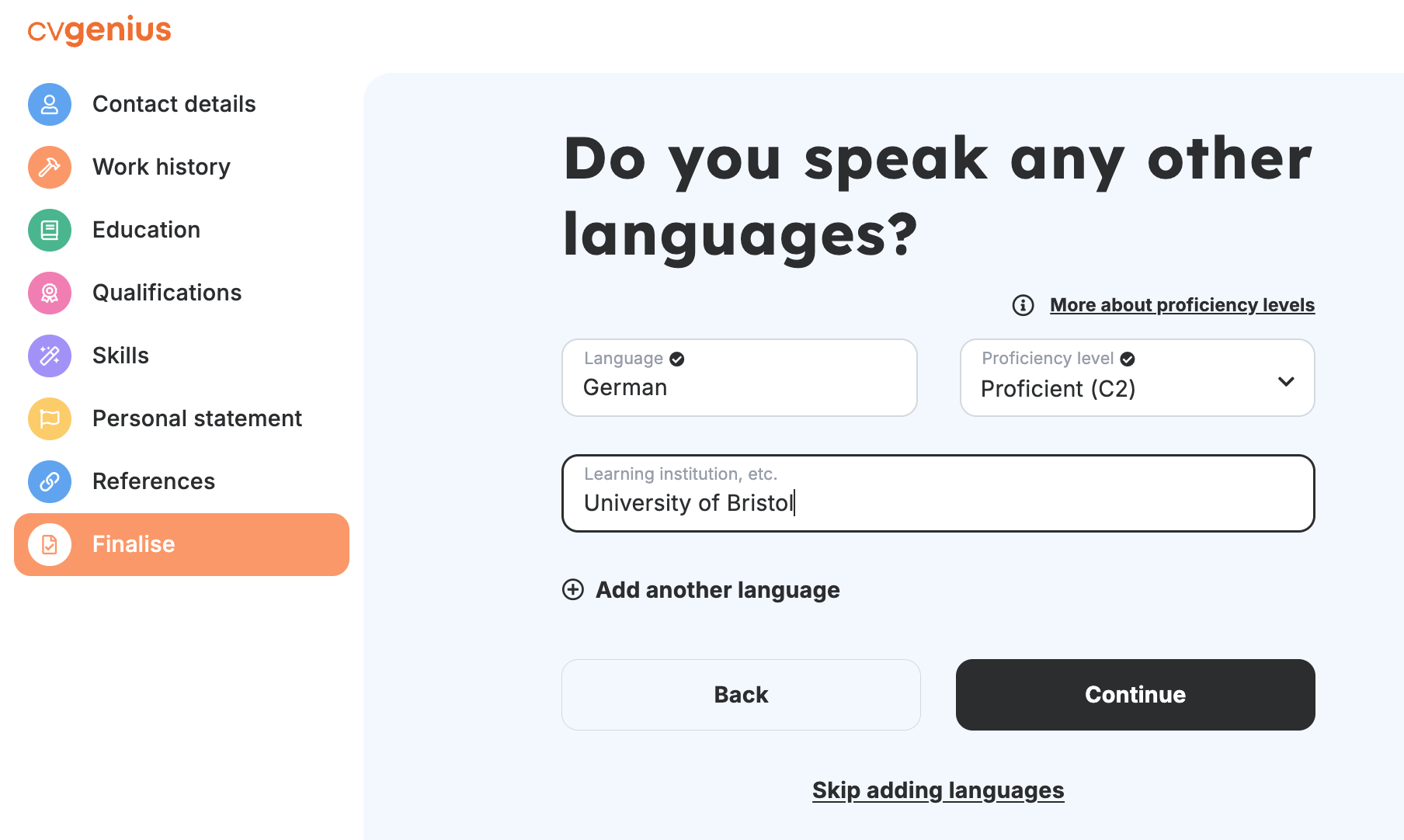Navigate to the Finalise step
Viewport: 1404px width, 840px height.
click(x=133, y=544)
